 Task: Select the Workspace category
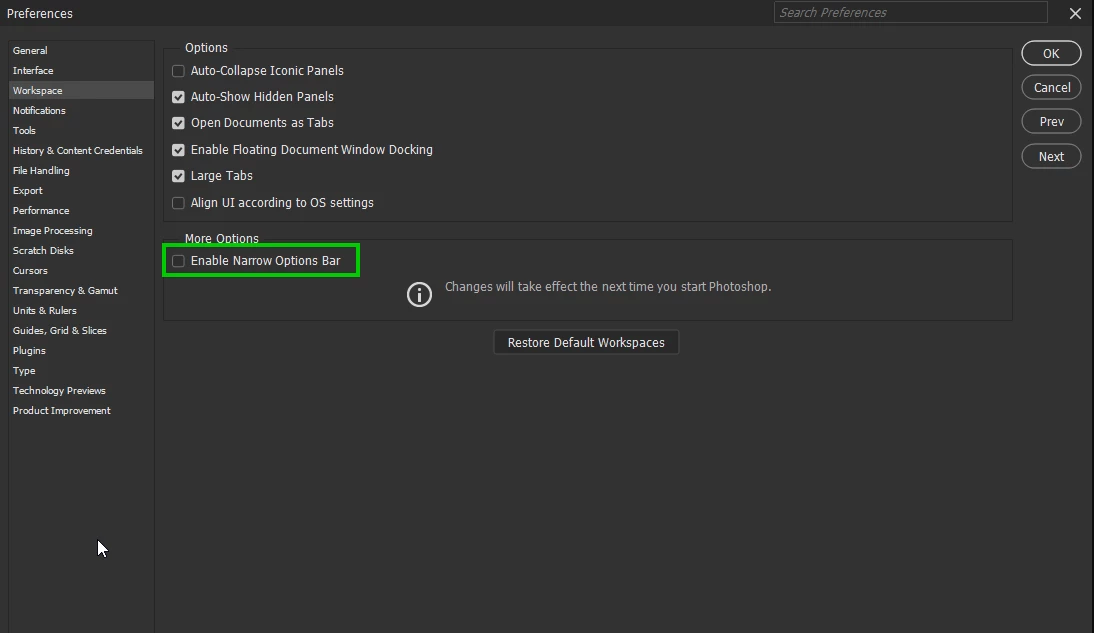81,91
